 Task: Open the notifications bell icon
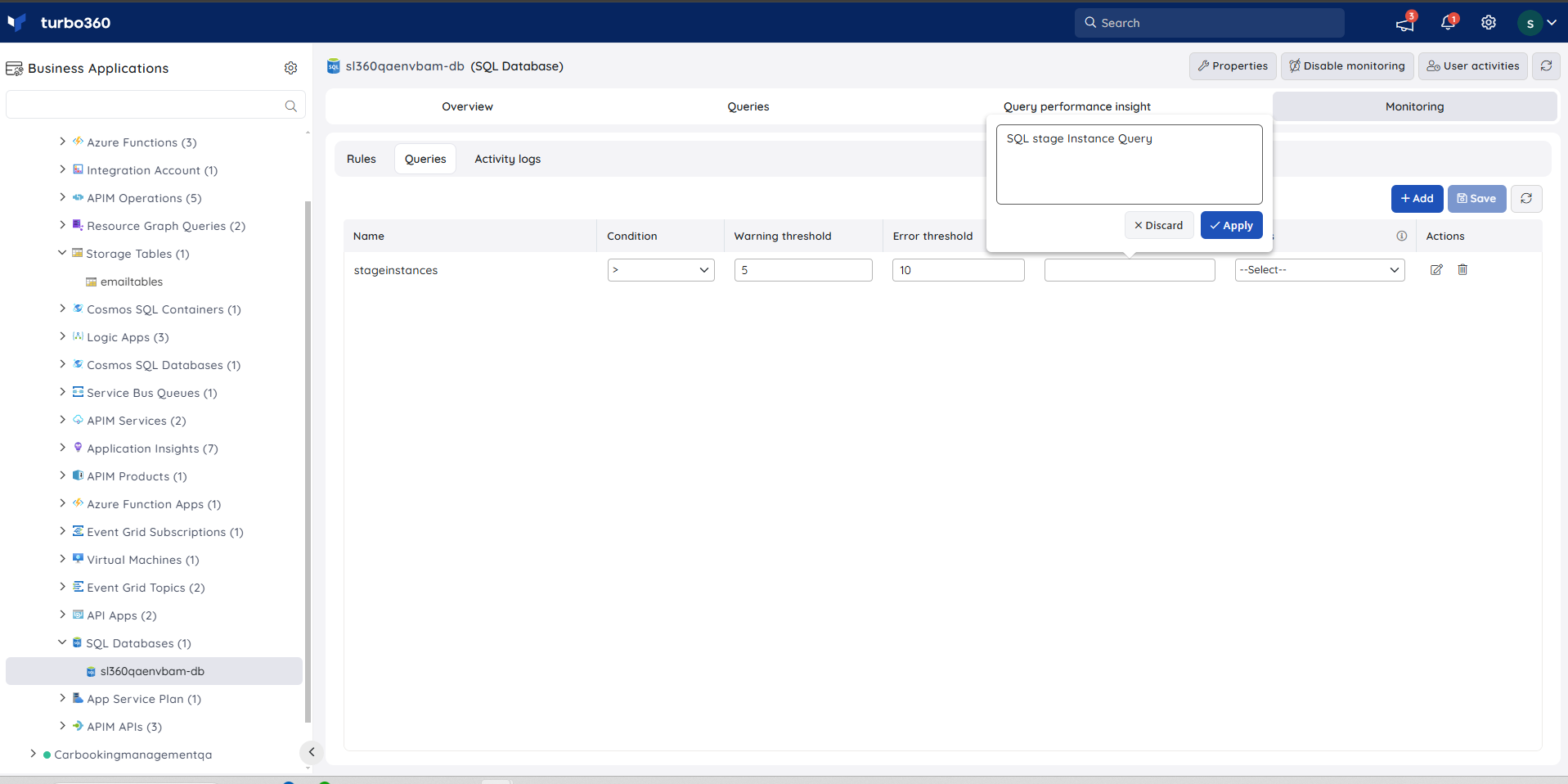pos(1447,22)
